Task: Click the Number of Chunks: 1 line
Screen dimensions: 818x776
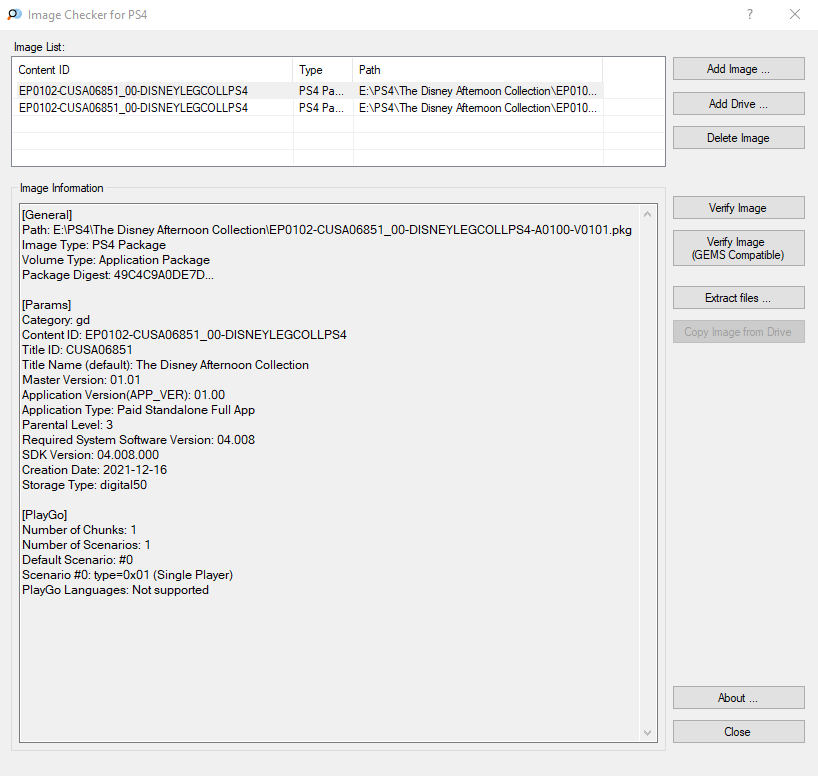Action: point(79,530)
